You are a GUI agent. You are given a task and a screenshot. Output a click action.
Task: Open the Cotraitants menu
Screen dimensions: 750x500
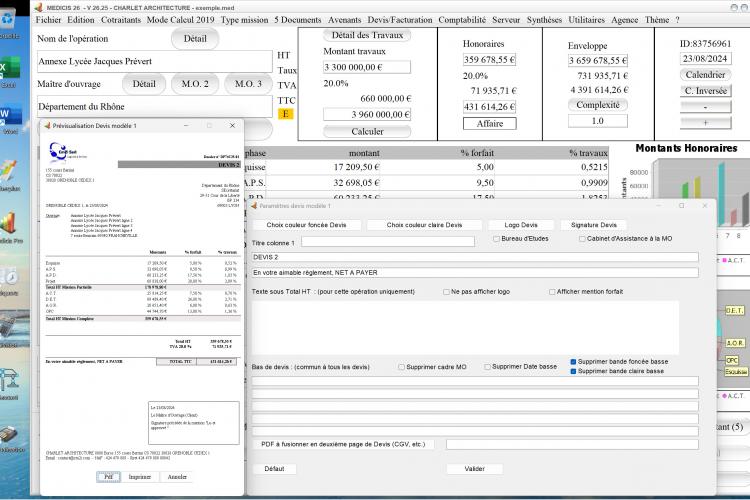121,20
